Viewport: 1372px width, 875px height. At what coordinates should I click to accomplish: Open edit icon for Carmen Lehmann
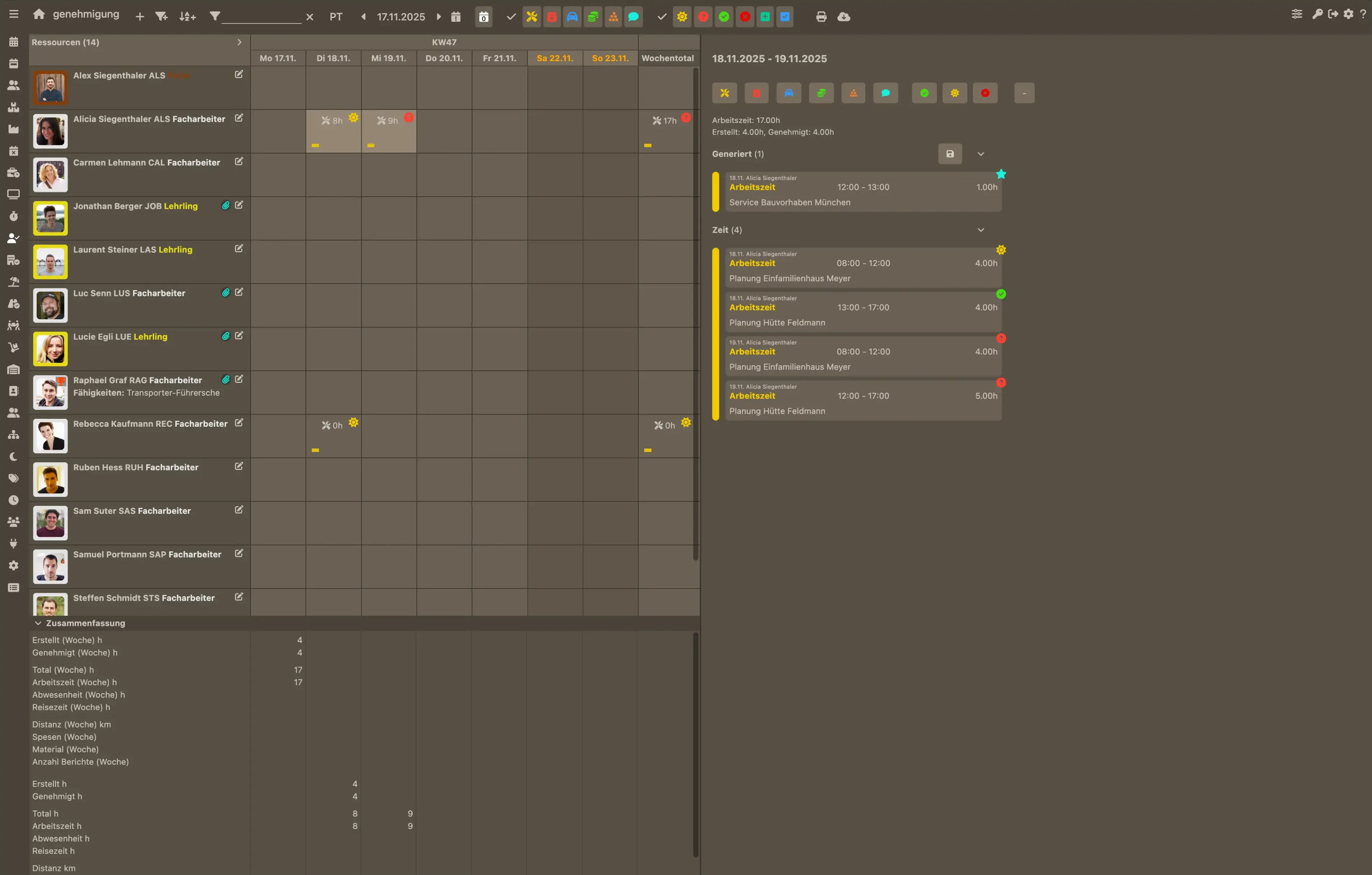(x=239, y=162)
